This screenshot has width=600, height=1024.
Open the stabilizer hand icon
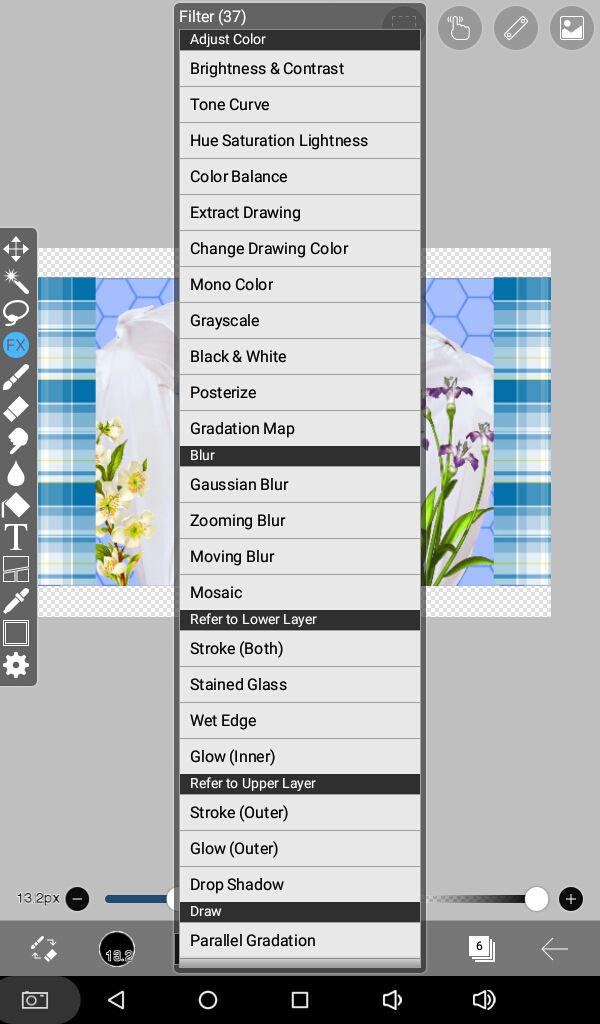tap(460, 27)
